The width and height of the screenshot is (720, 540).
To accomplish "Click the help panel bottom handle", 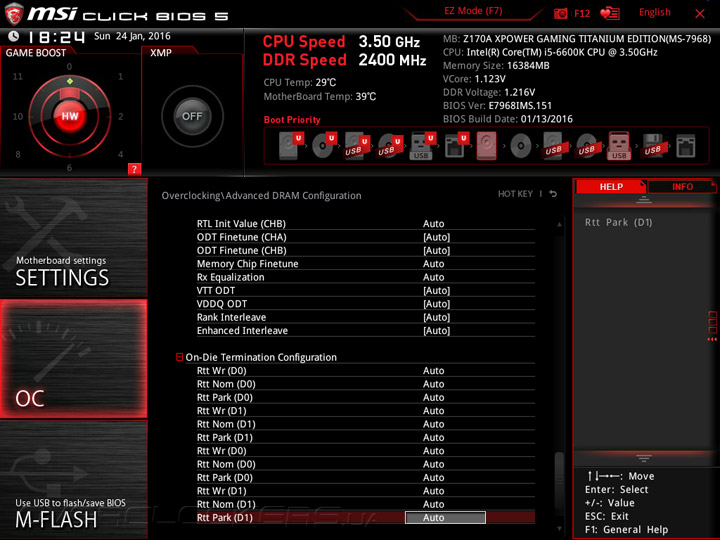I will pyautogui.click(x=644, y=458).
